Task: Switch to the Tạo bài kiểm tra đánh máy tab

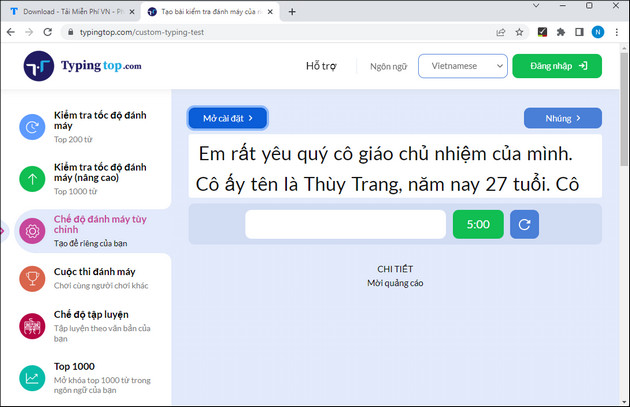Action: point(209,12)
